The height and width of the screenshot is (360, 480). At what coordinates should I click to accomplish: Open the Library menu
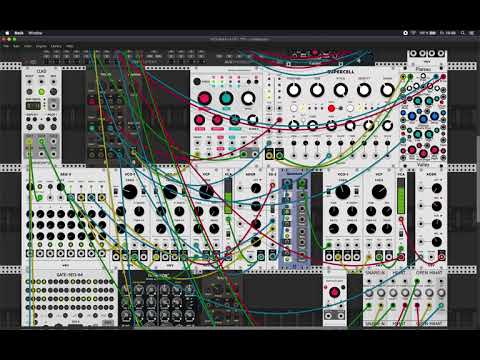(x=56, y=46)
